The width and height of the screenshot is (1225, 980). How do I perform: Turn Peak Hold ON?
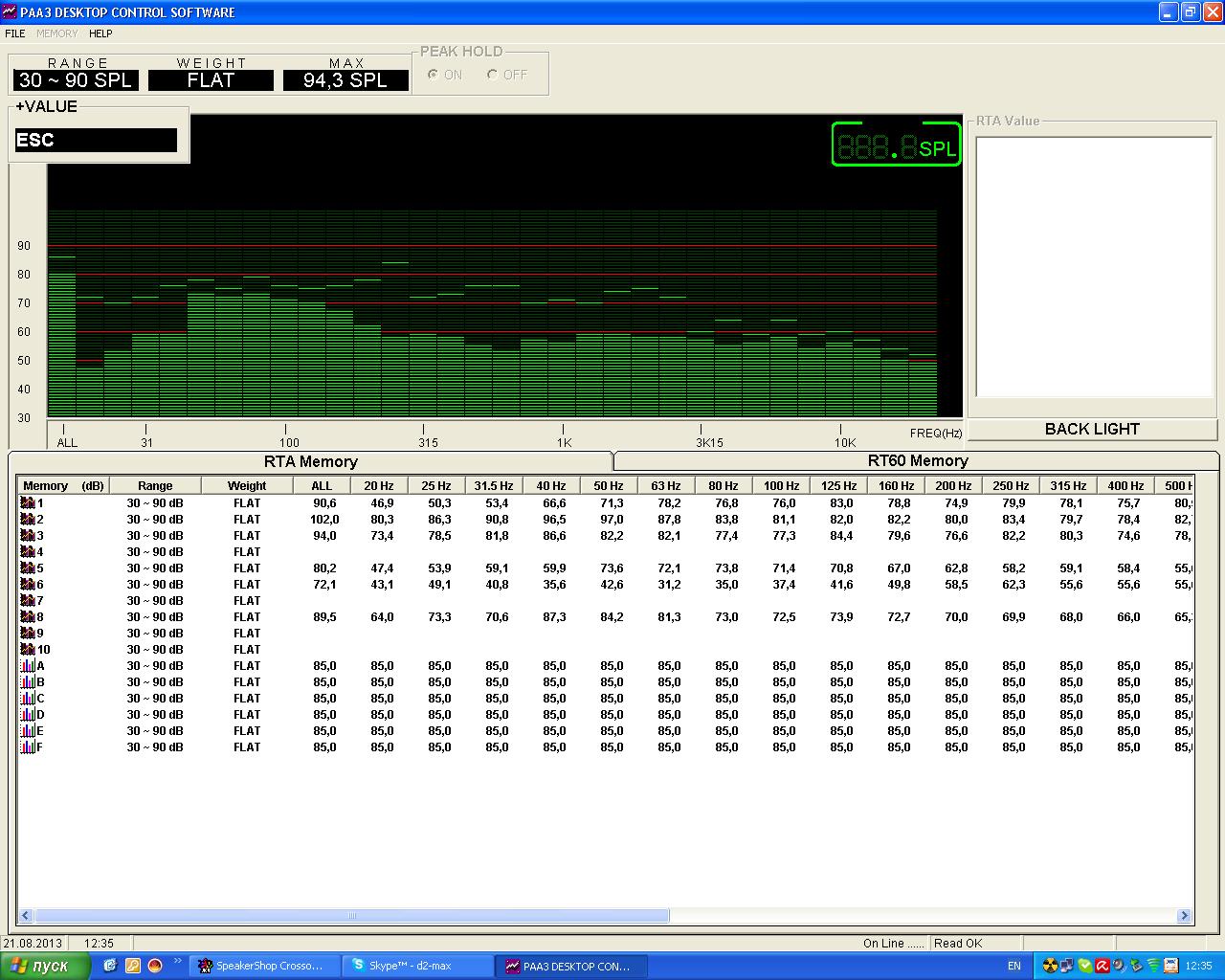pos(434,75)
